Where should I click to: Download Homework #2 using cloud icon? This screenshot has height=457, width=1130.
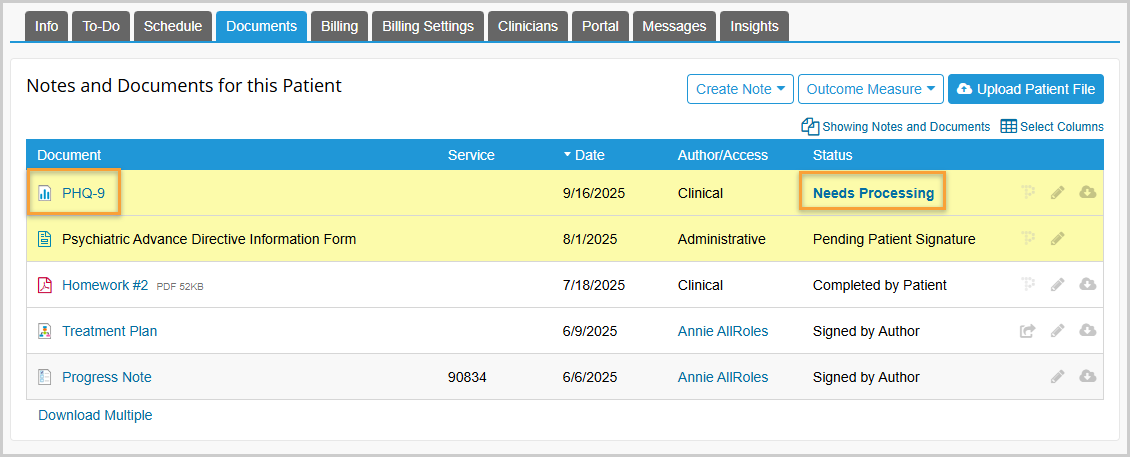tap(1087, 285)
